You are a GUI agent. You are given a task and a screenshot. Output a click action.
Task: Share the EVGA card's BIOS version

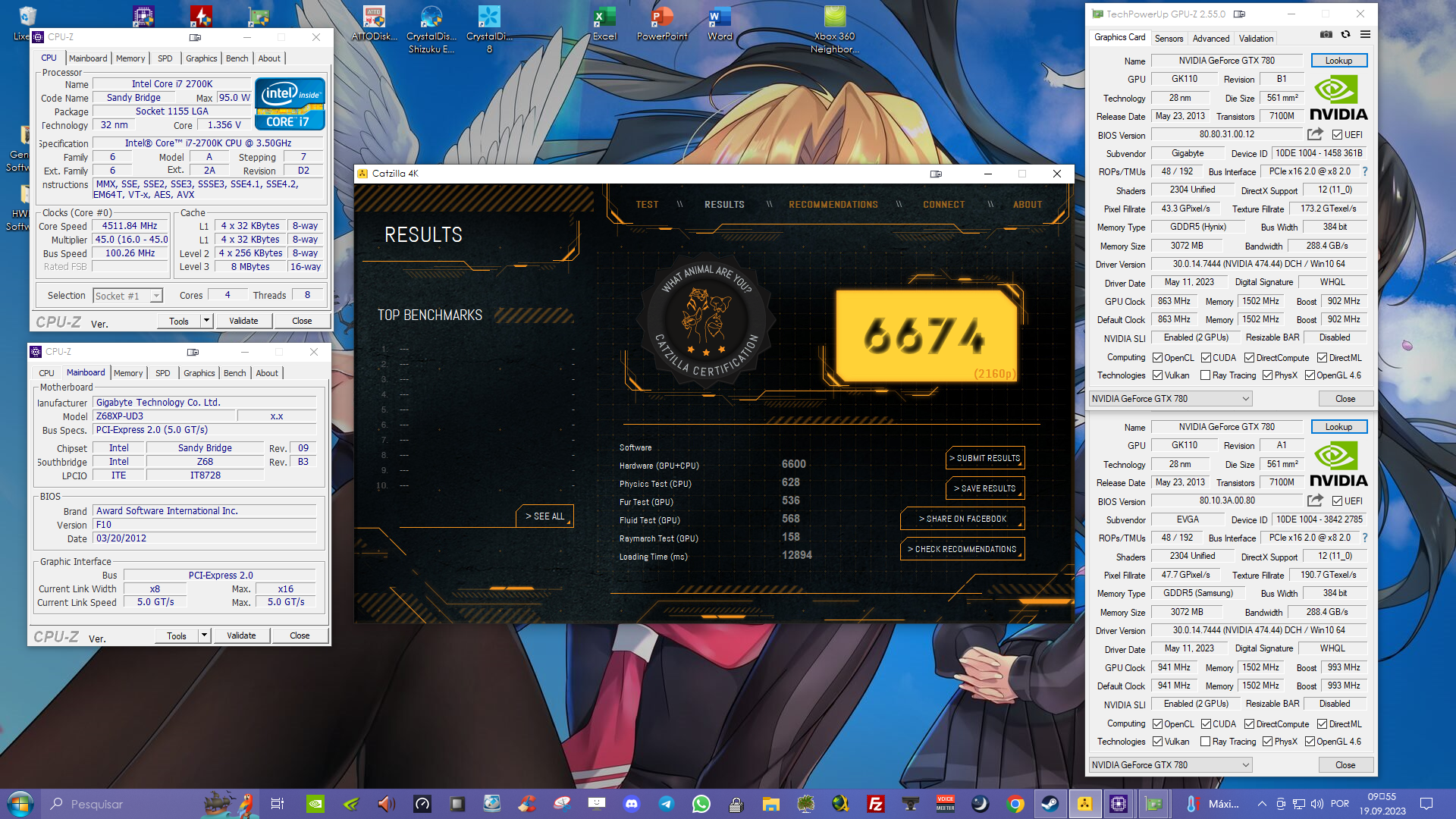point(1315,500)
